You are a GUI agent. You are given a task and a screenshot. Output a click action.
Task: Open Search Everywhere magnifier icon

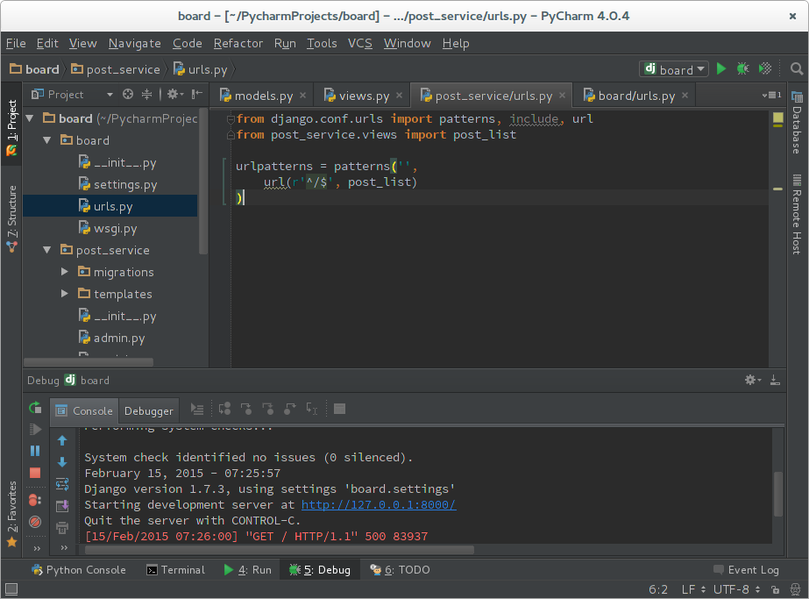797,69
